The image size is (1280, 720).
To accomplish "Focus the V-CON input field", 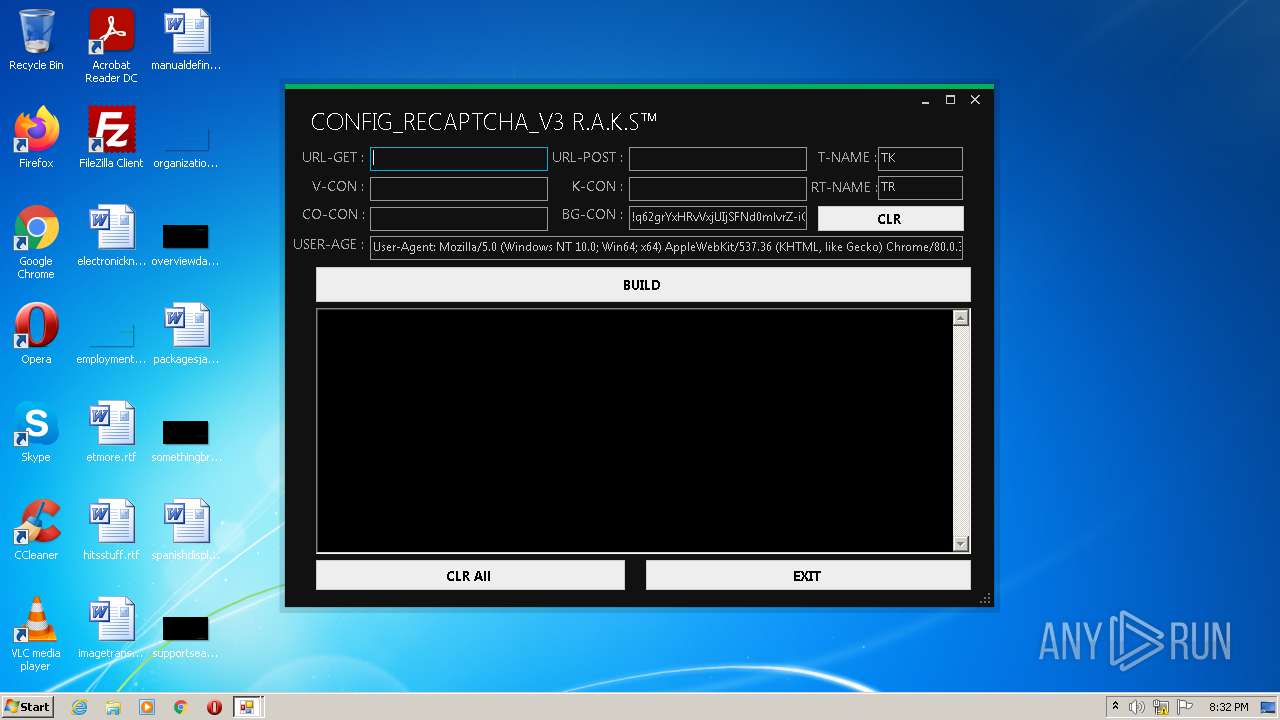I will point(459,188).
